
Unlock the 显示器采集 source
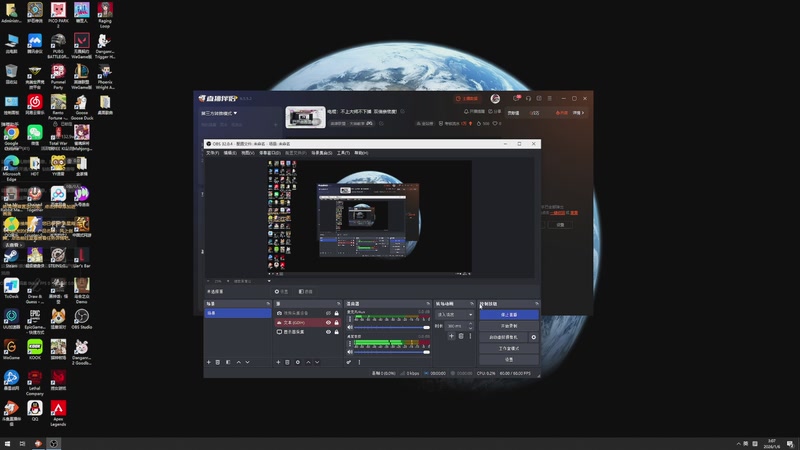click(x=336, y=332)
